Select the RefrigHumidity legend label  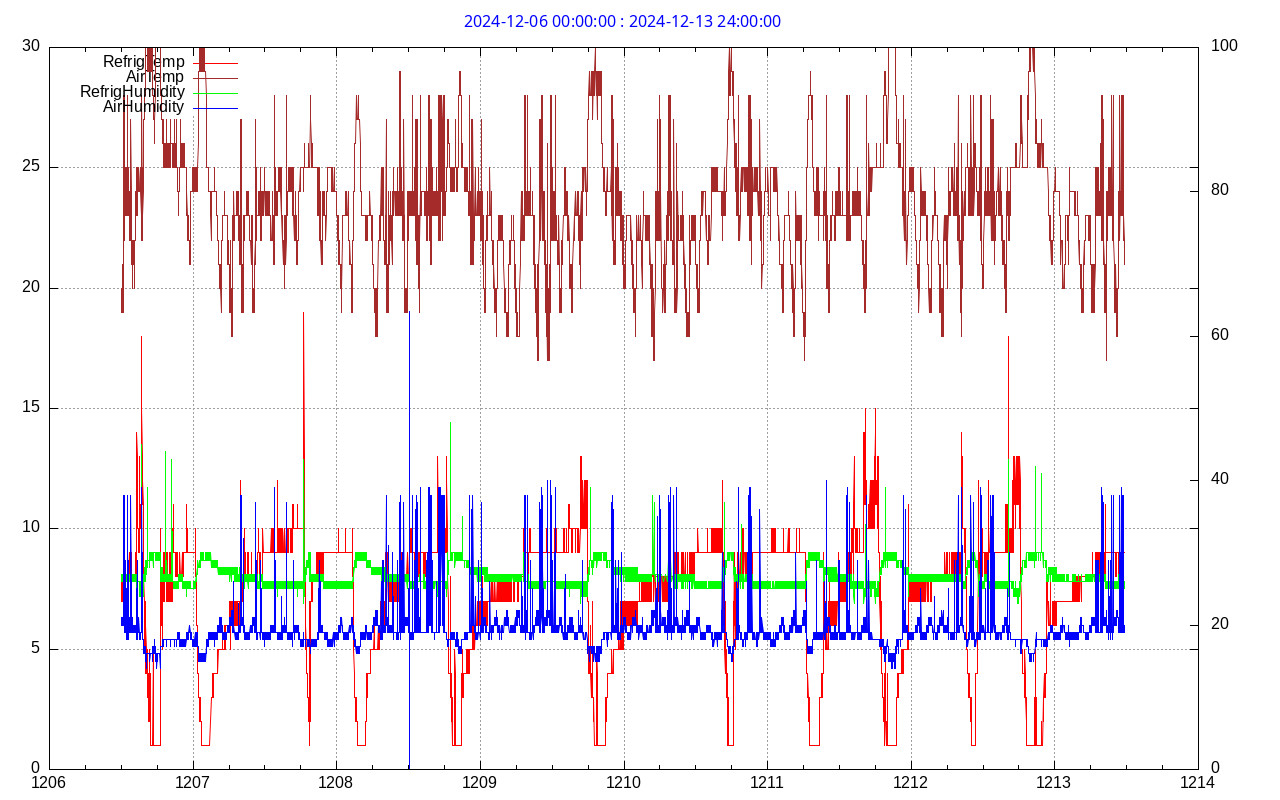coord(132,92)
